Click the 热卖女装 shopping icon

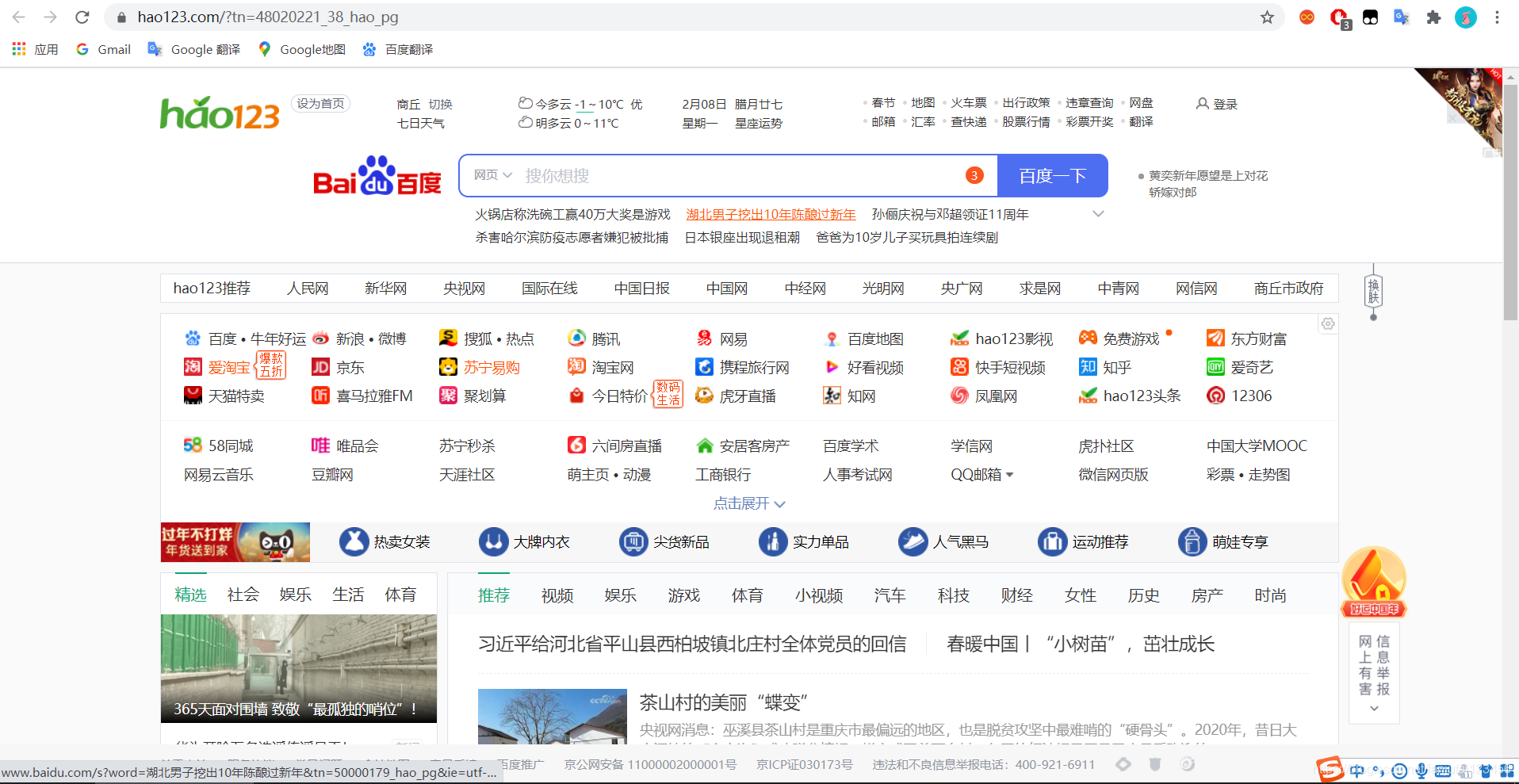point(354,541)
